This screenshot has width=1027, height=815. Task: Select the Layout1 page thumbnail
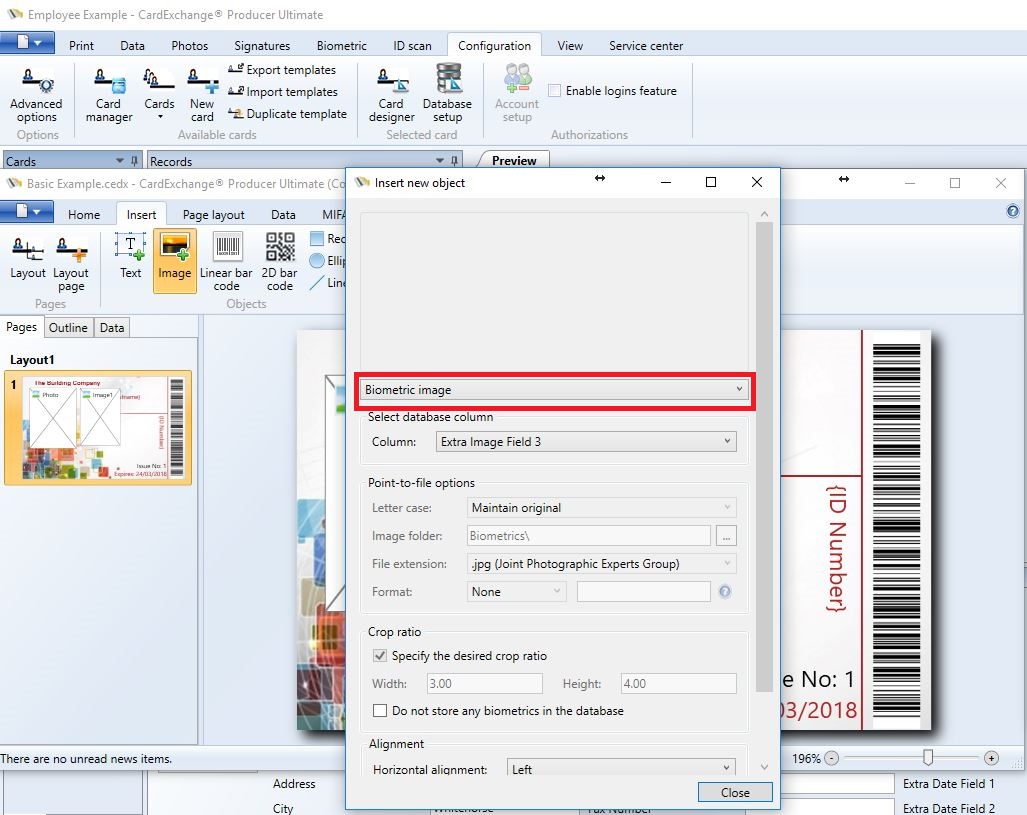pyautogui.click(x=98, y=428)
